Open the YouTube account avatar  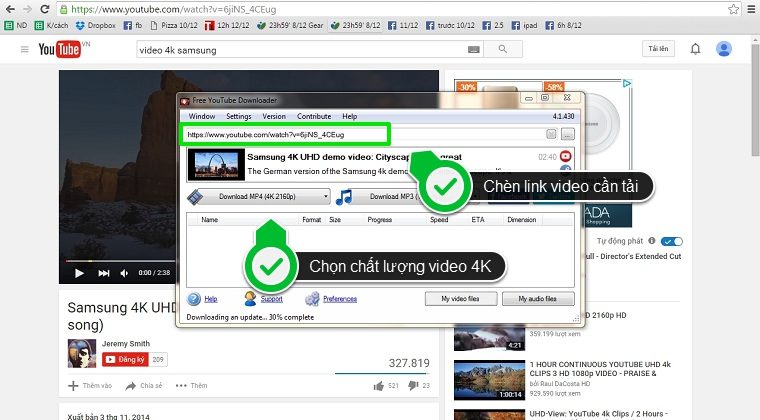tap(724, 49)
